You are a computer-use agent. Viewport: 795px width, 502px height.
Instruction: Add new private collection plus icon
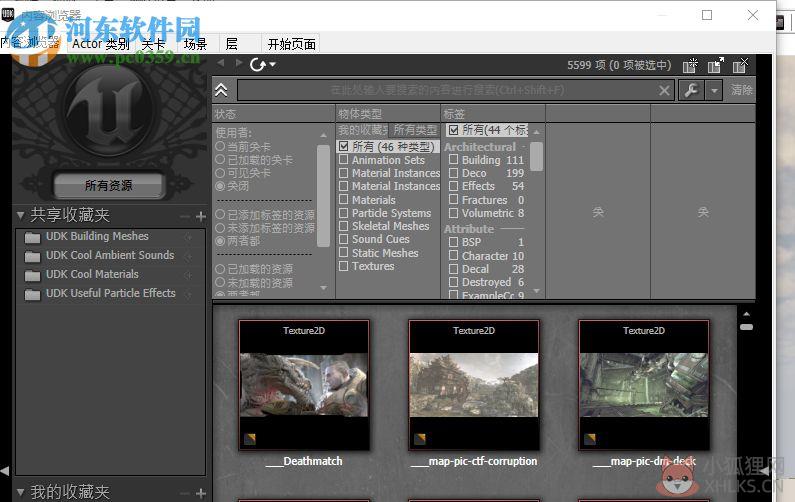click(201, 493)
